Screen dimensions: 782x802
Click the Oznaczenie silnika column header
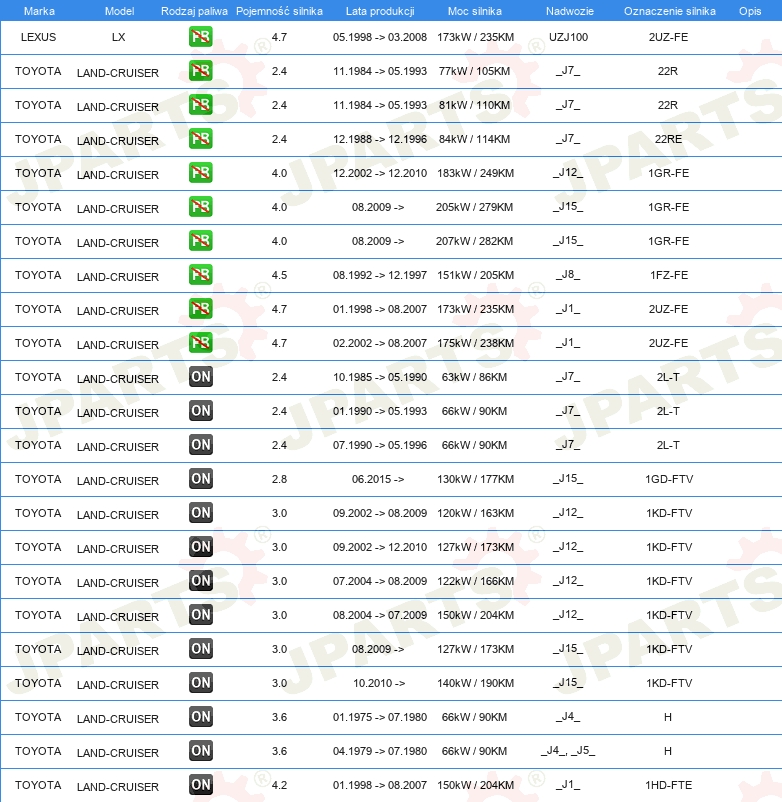[x=669, y=11]
